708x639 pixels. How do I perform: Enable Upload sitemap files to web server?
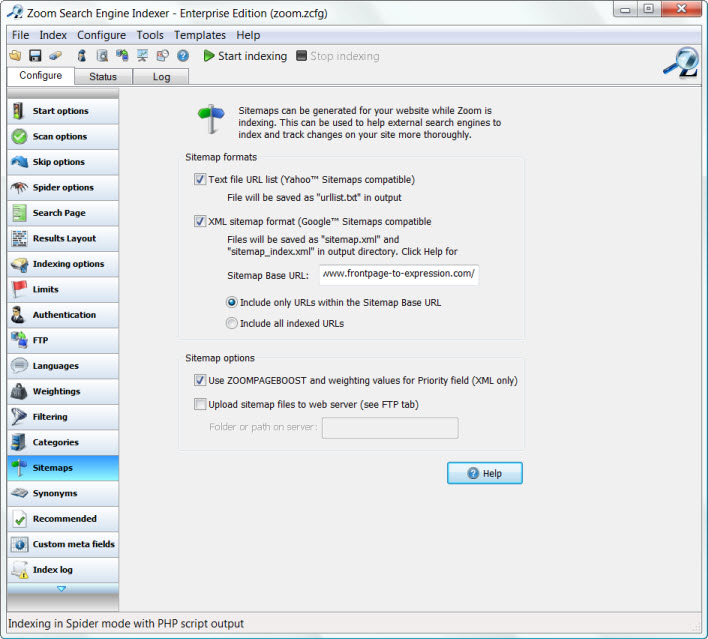[200, 404]
